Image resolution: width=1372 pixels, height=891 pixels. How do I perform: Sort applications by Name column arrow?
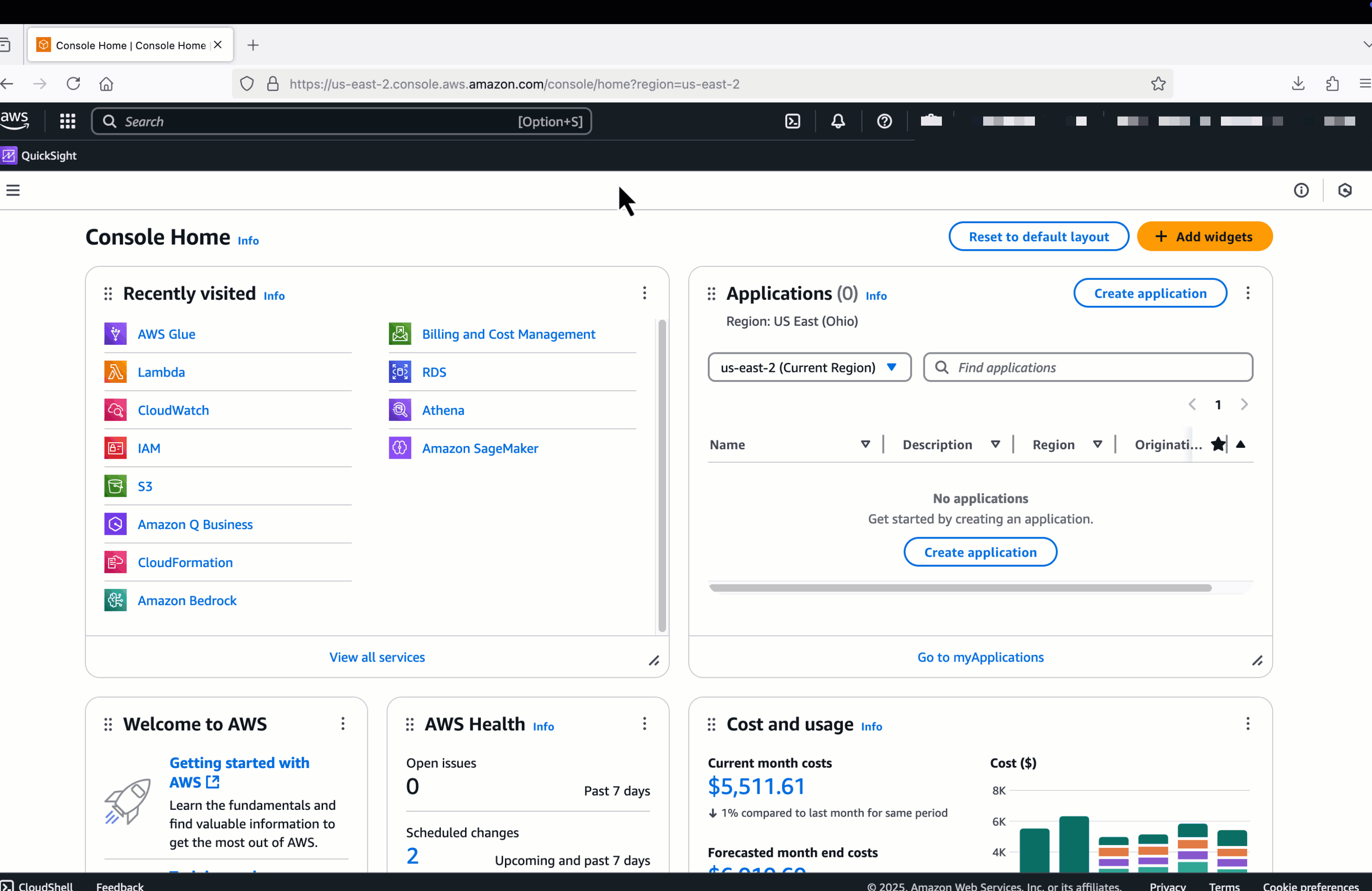pos(865,444)
